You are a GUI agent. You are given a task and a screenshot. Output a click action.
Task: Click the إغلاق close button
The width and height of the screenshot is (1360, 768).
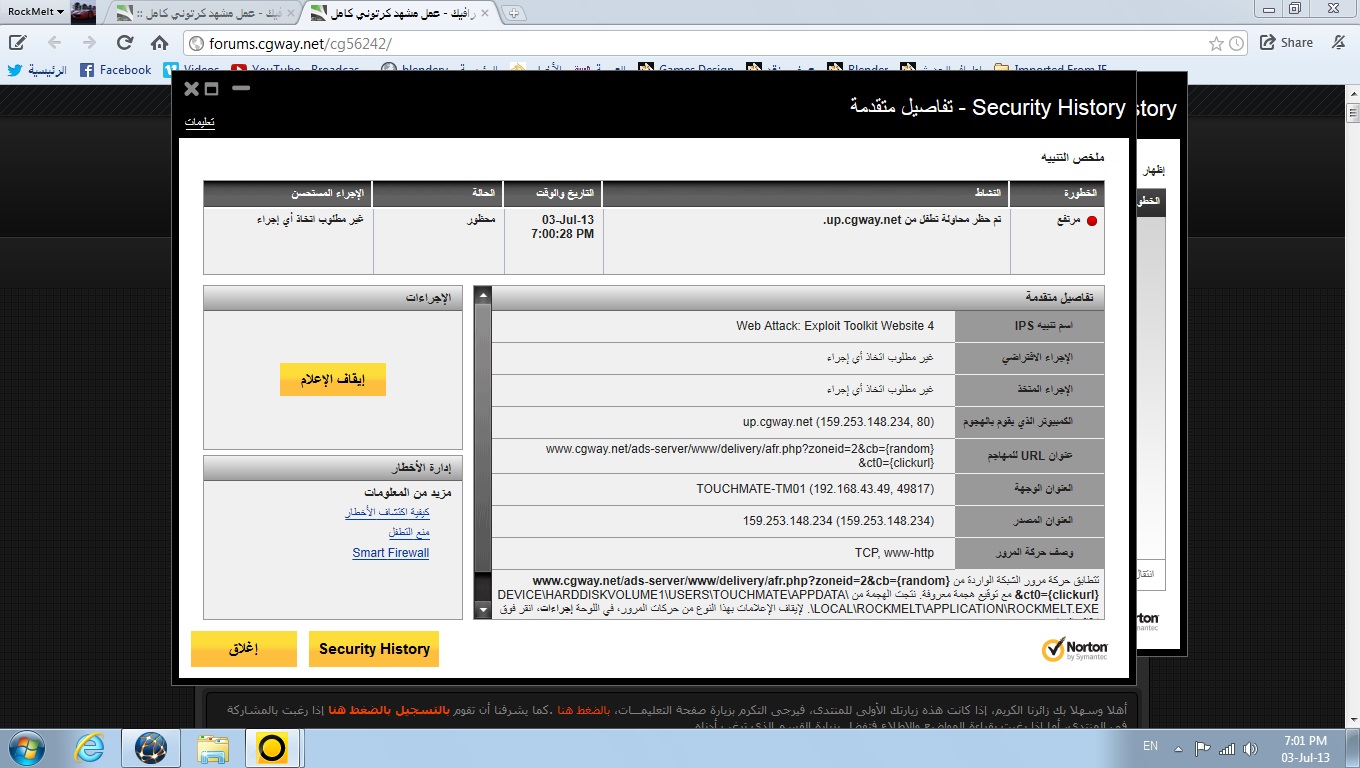[244, 649]
